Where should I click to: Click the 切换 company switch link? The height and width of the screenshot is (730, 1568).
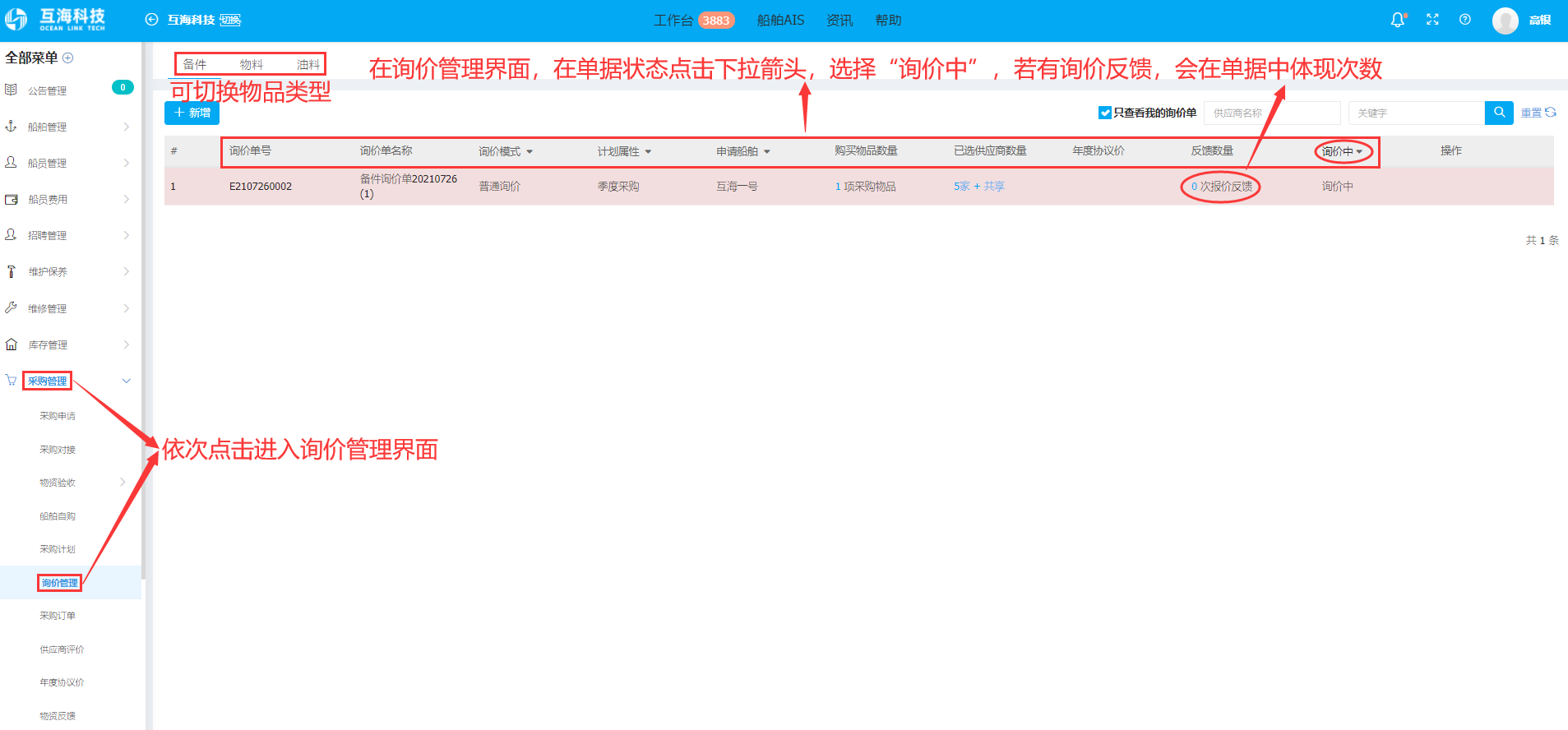point(230,20)
